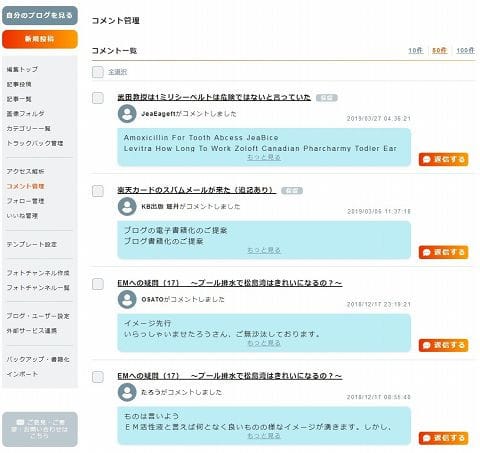Click たろう's commenter avatar icon
The image size is (480, 453).
point(127,392)
